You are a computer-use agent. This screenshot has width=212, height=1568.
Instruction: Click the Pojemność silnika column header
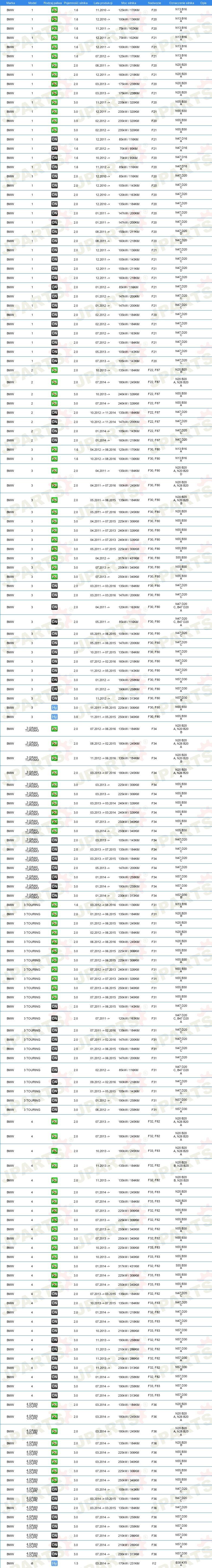tap(76, 3)
